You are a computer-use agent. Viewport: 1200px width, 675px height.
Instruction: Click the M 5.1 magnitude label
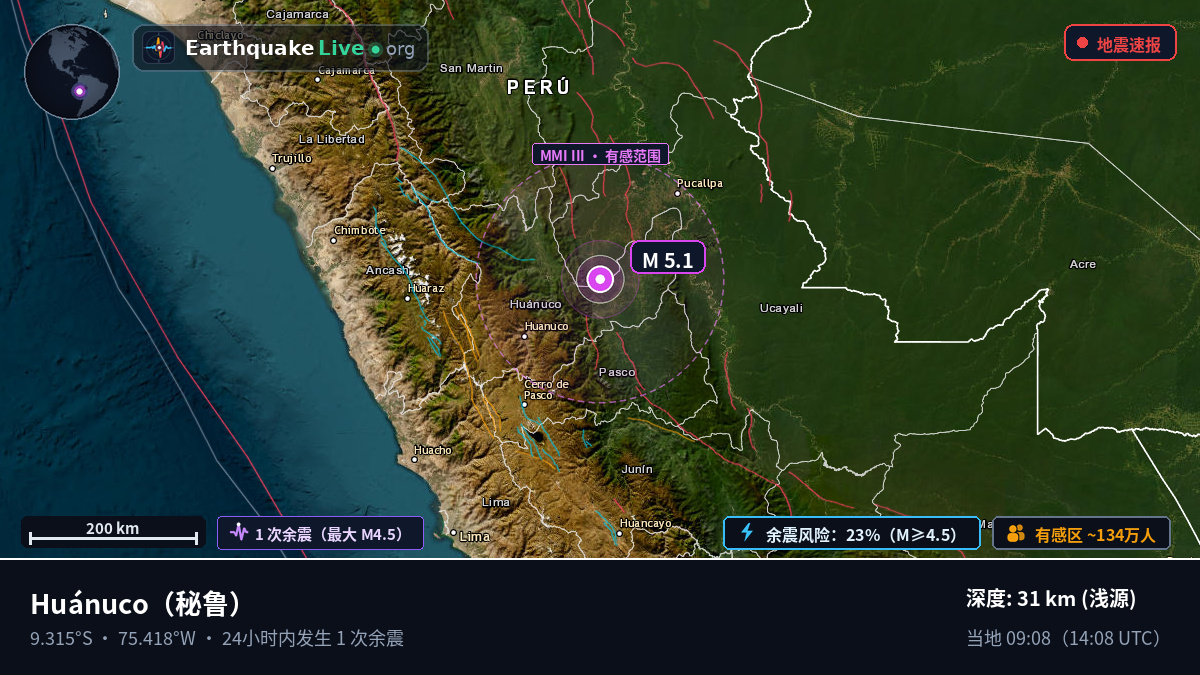pyautogui.click(x=667, y=259)
